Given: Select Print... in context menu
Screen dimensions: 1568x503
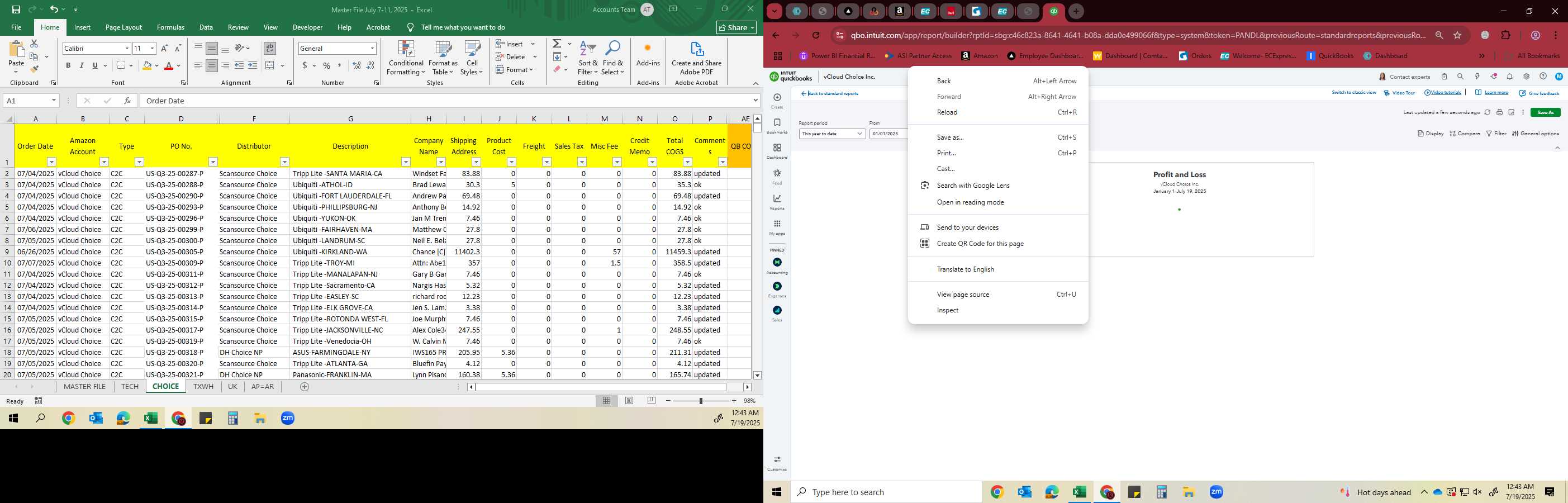Looking at the screenshot, I should tap(997, 153).
